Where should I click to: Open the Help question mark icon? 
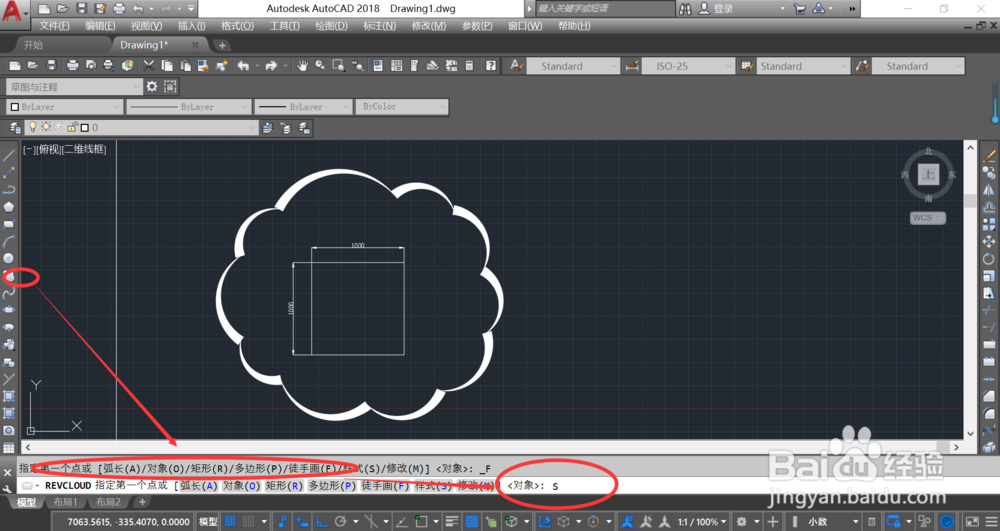[490, 66]
